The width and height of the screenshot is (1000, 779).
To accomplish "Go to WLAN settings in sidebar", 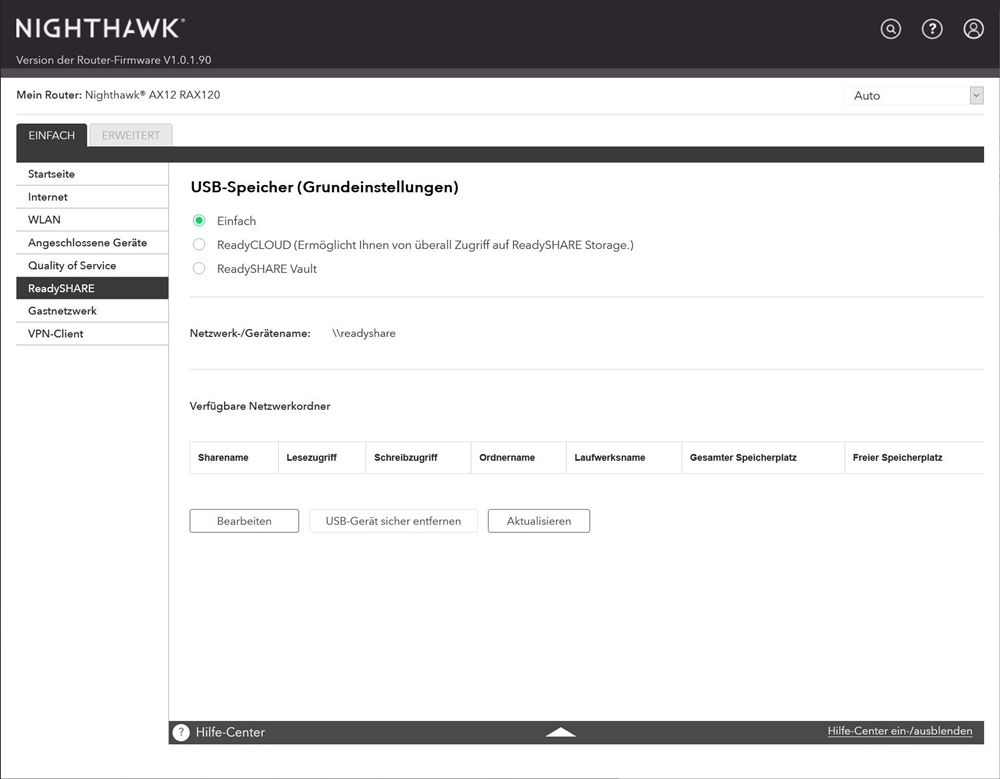I will pyautogui.click(x=45, y=220).
